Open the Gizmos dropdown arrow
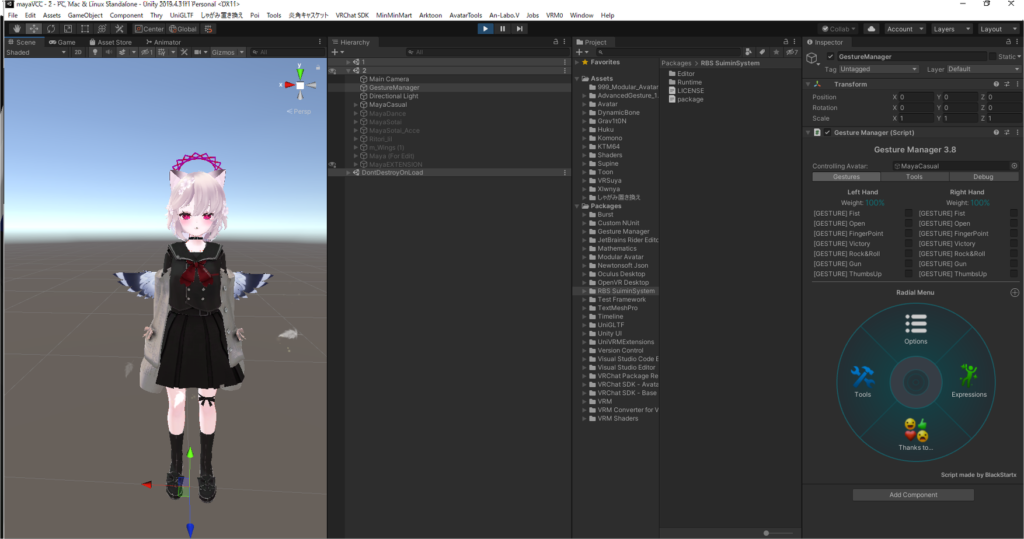Image resolution: width=1024 pixels, height=539 pixels. click(x=242, y=52)
